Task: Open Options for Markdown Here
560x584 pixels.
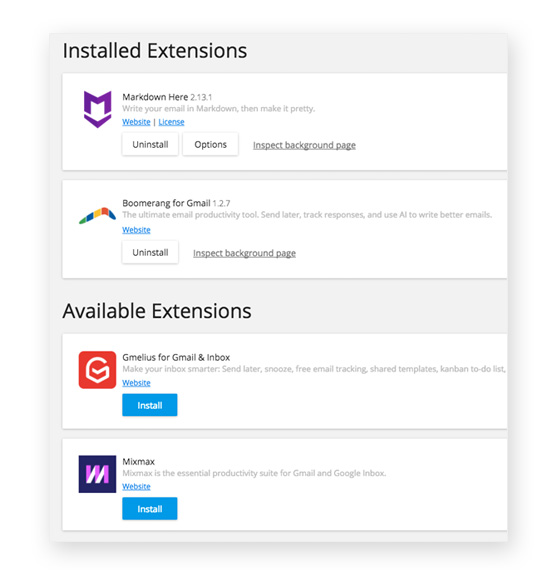Action: coord(210,145)
